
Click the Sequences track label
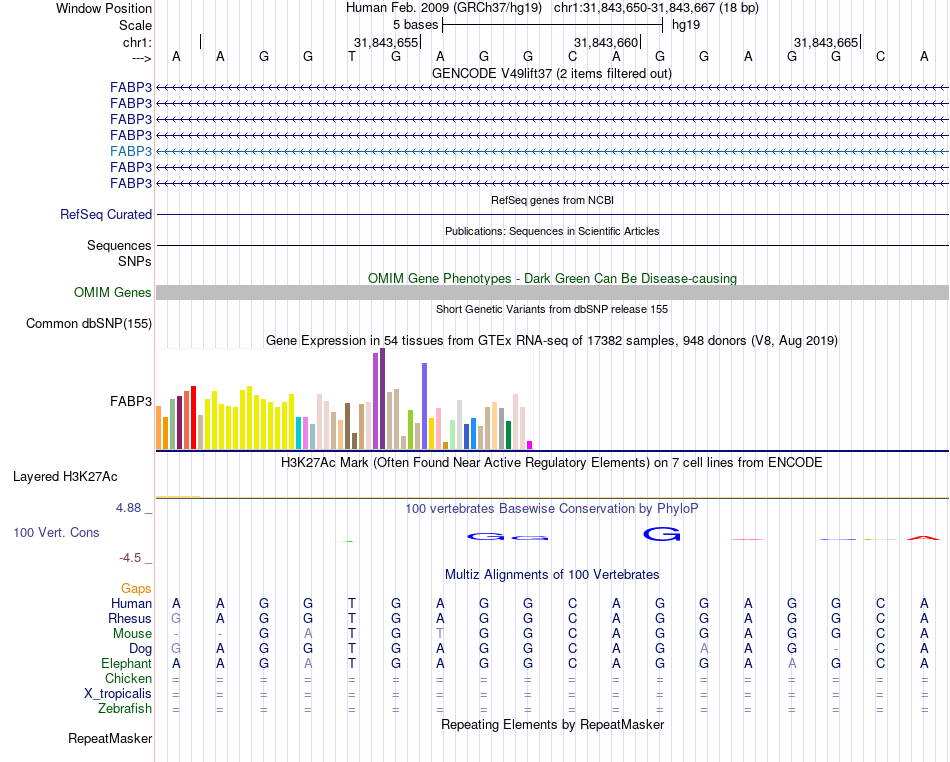119,245
